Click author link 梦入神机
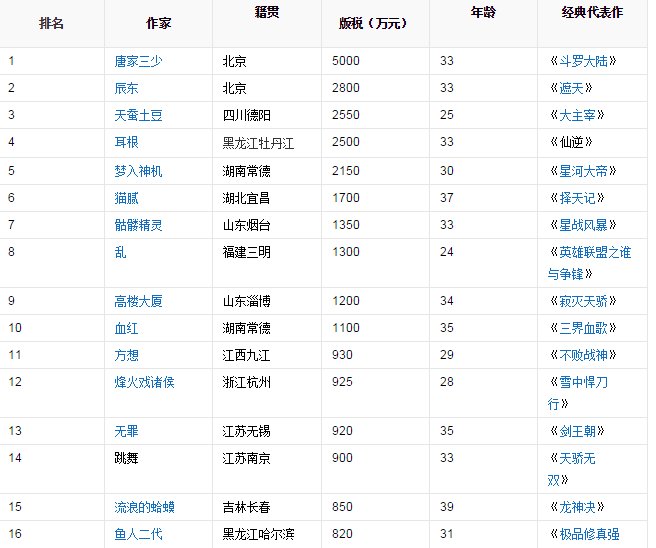The width and height of the screenshot is (656, 548). (x=138, y=171)
